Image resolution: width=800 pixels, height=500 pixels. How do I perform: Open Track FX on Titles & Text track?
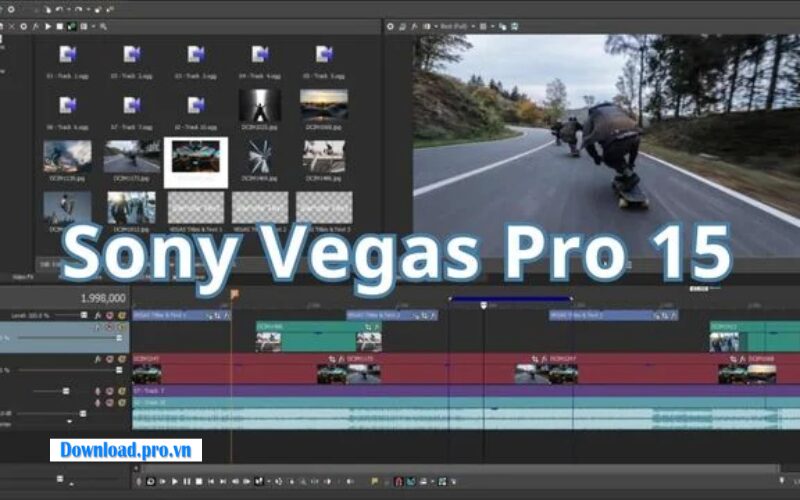[97, 315]
